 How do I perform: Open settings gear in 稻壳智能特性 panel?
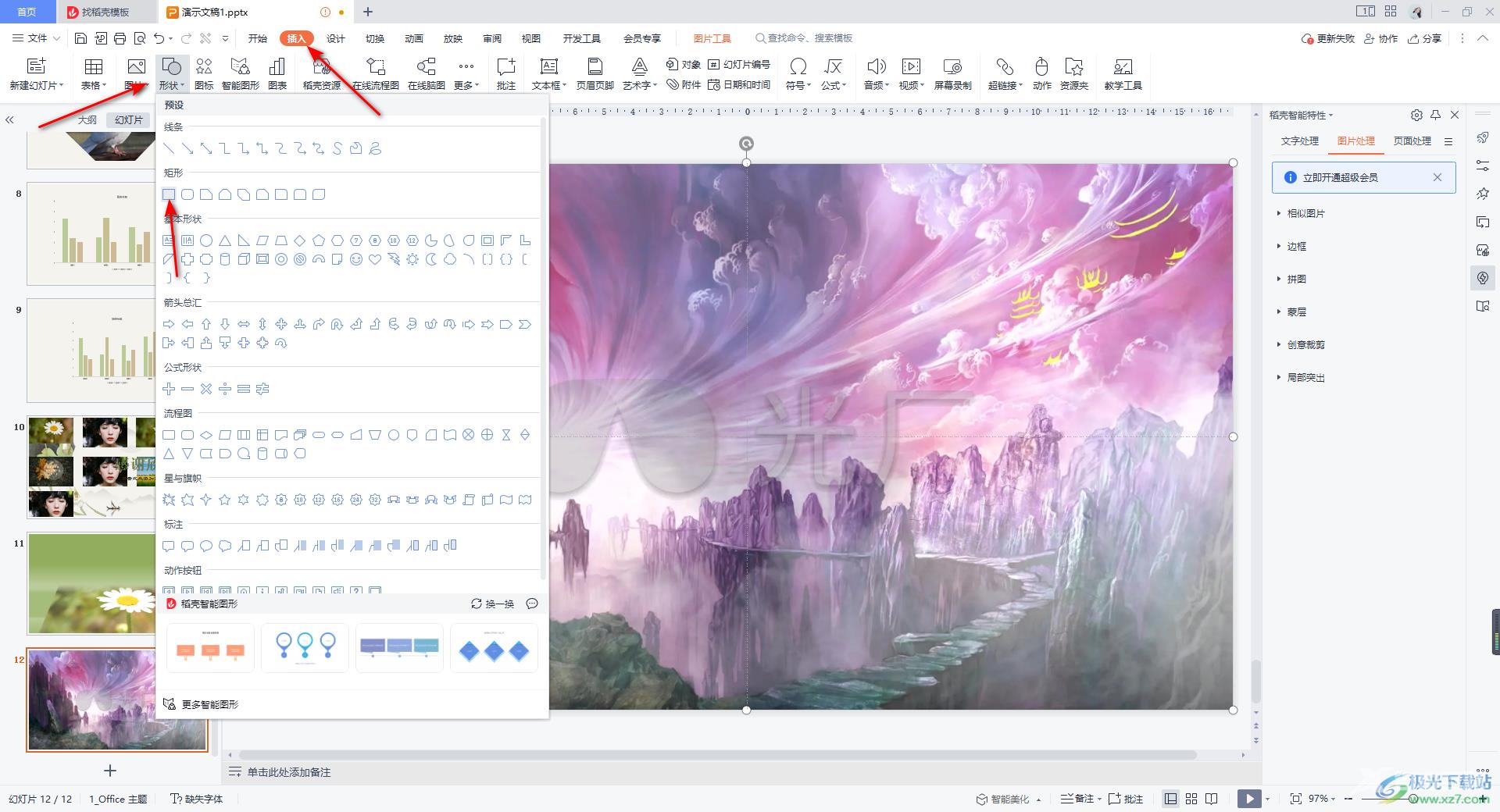coord(1416,115)
